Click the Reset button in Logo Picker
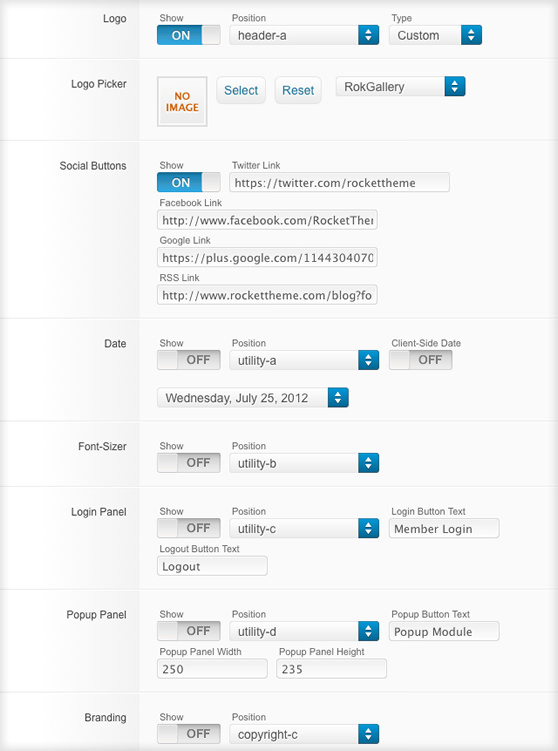Image resolution: width=558 pixels, height=751 pixels. pyautogui.click(x=298, y=90)
